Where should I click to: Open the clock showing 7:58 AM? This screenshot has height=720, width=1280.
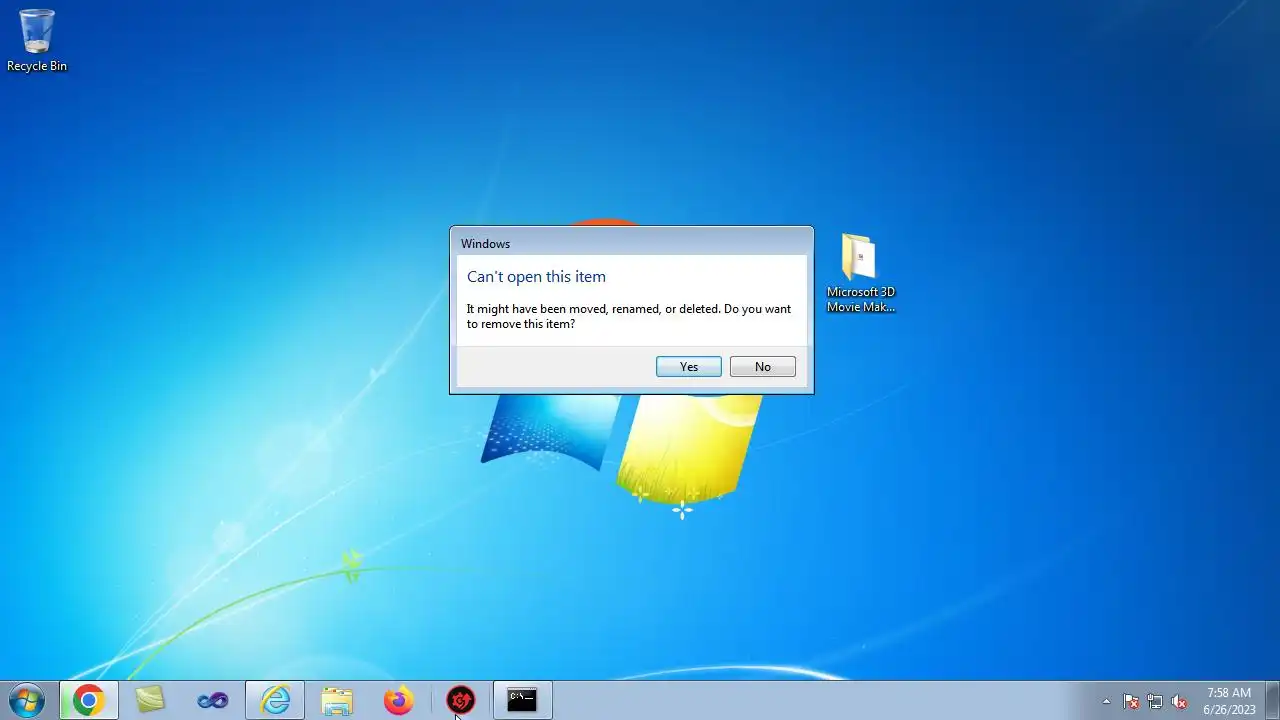1229,701
